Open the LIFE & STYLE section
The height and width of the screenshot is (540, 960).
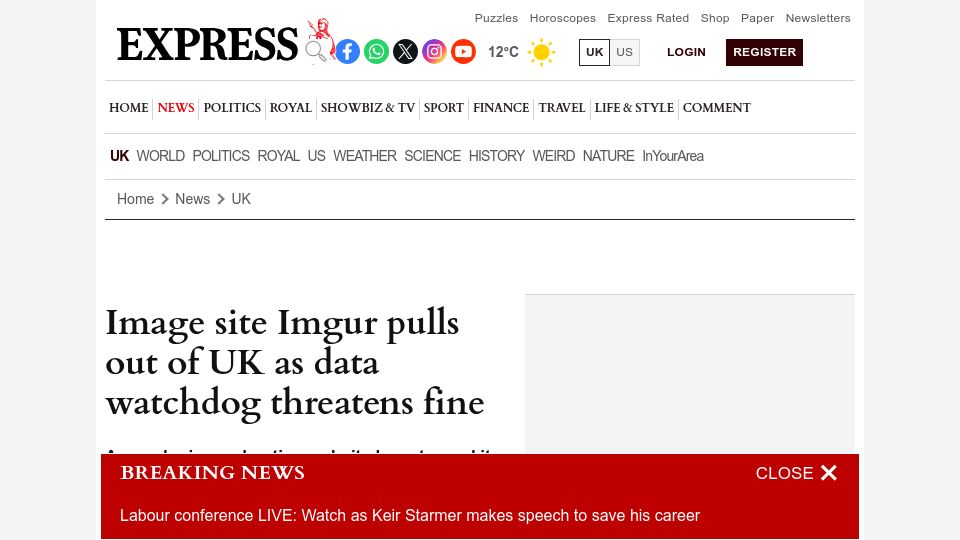point(634,108)
